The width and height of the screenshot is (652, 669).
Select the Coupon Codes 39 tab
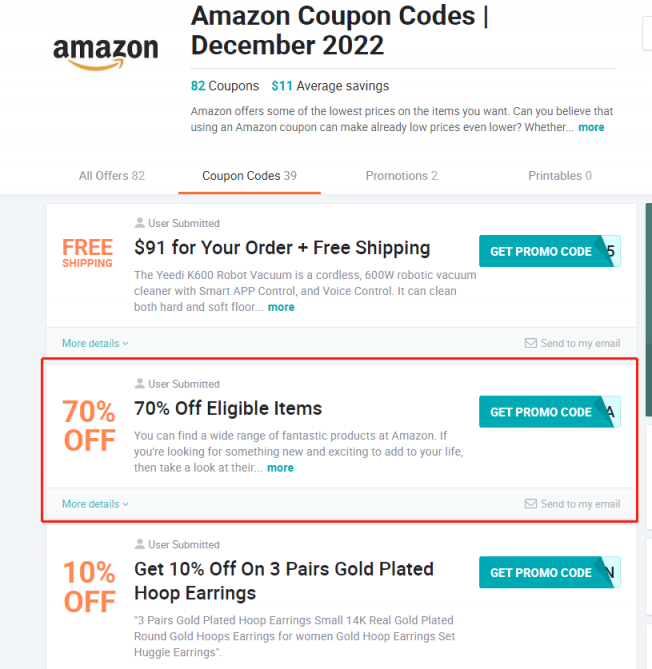click(249, 176)
